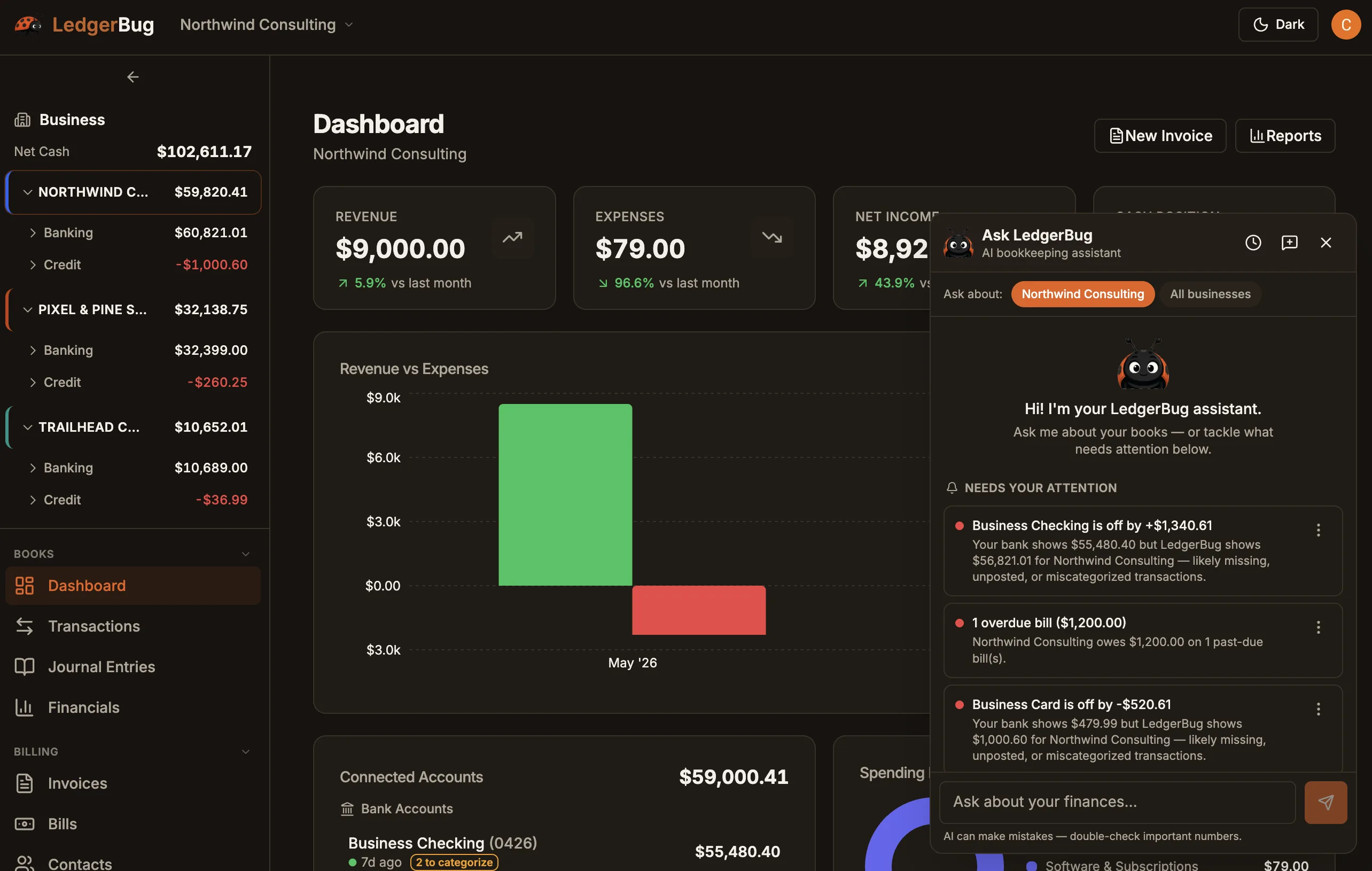Image resolution: width=1372 pixels, height=871 pixels.
Task: Click the Bank Accounts building icon
Action: [x=347, y=809]
